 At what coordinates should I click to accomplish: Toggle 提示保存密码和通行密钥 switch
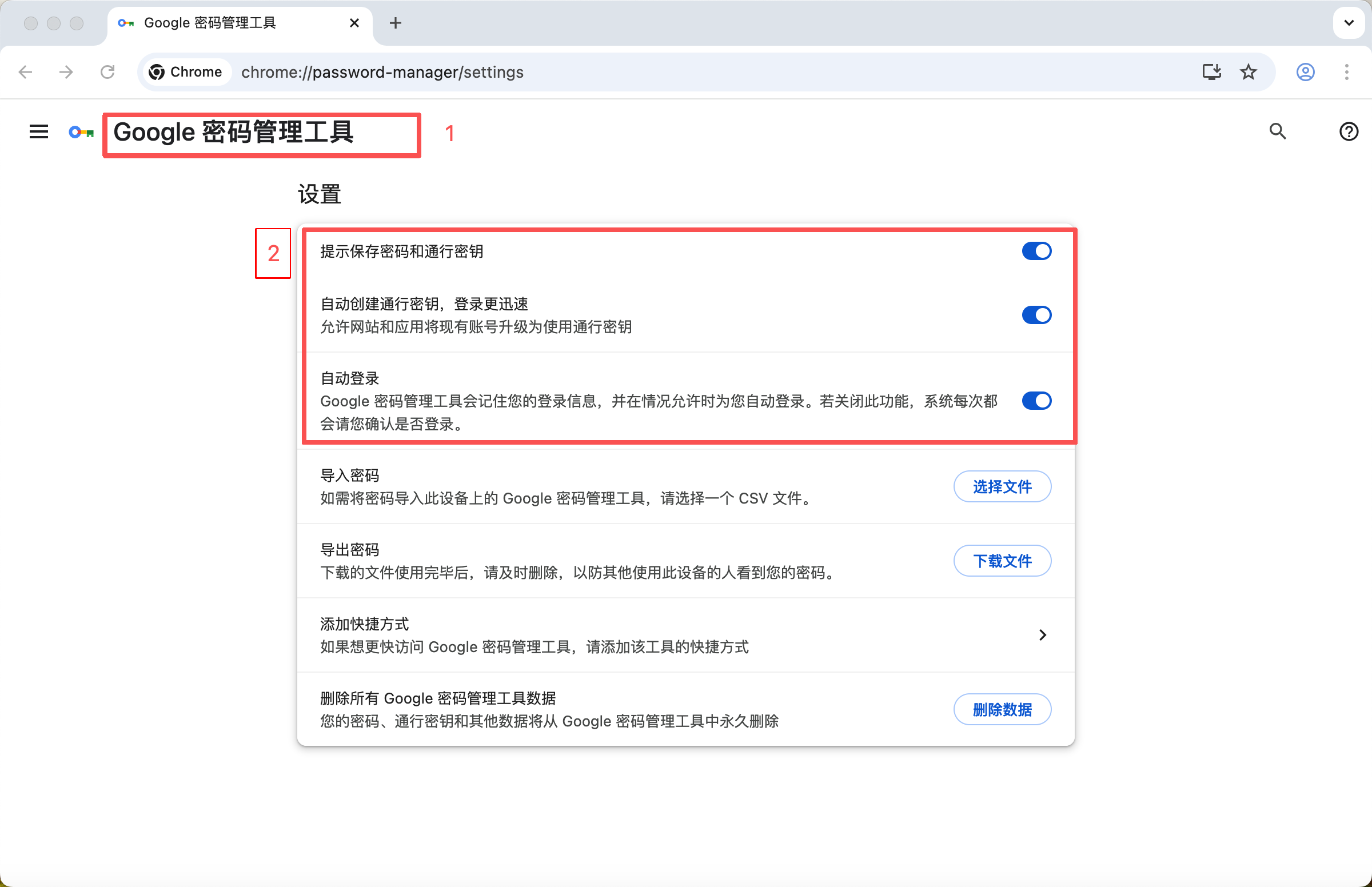pos(1036,251)
